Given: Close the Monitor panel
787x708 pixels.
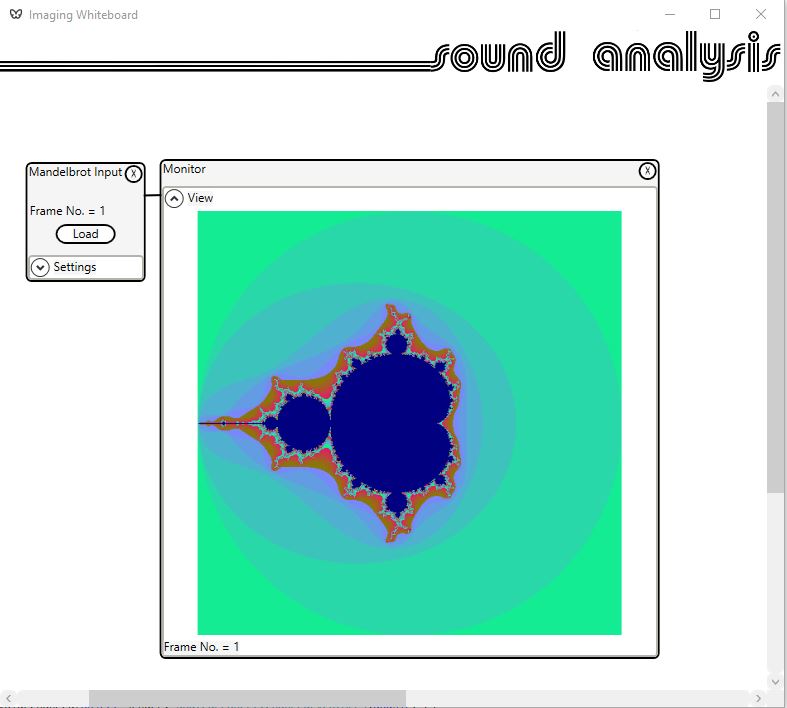Looking at the screenshot, I should coord(647,171).
